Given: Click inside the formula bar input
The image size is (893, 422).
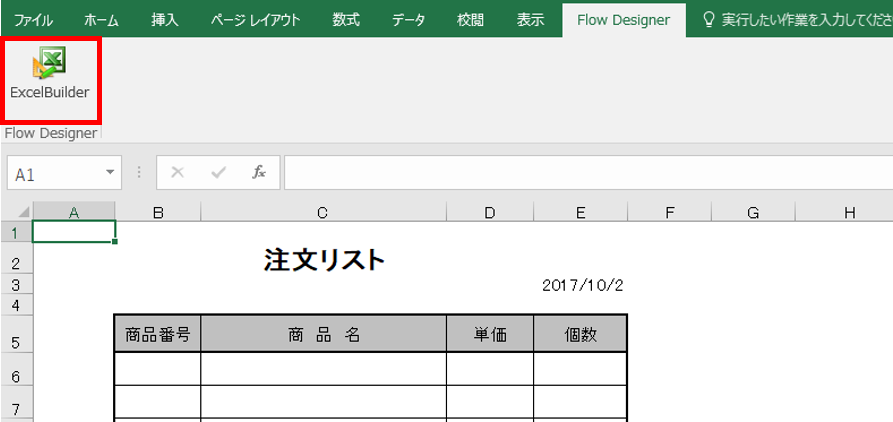Looking at the screenshot, I should (x=588, y=173).
